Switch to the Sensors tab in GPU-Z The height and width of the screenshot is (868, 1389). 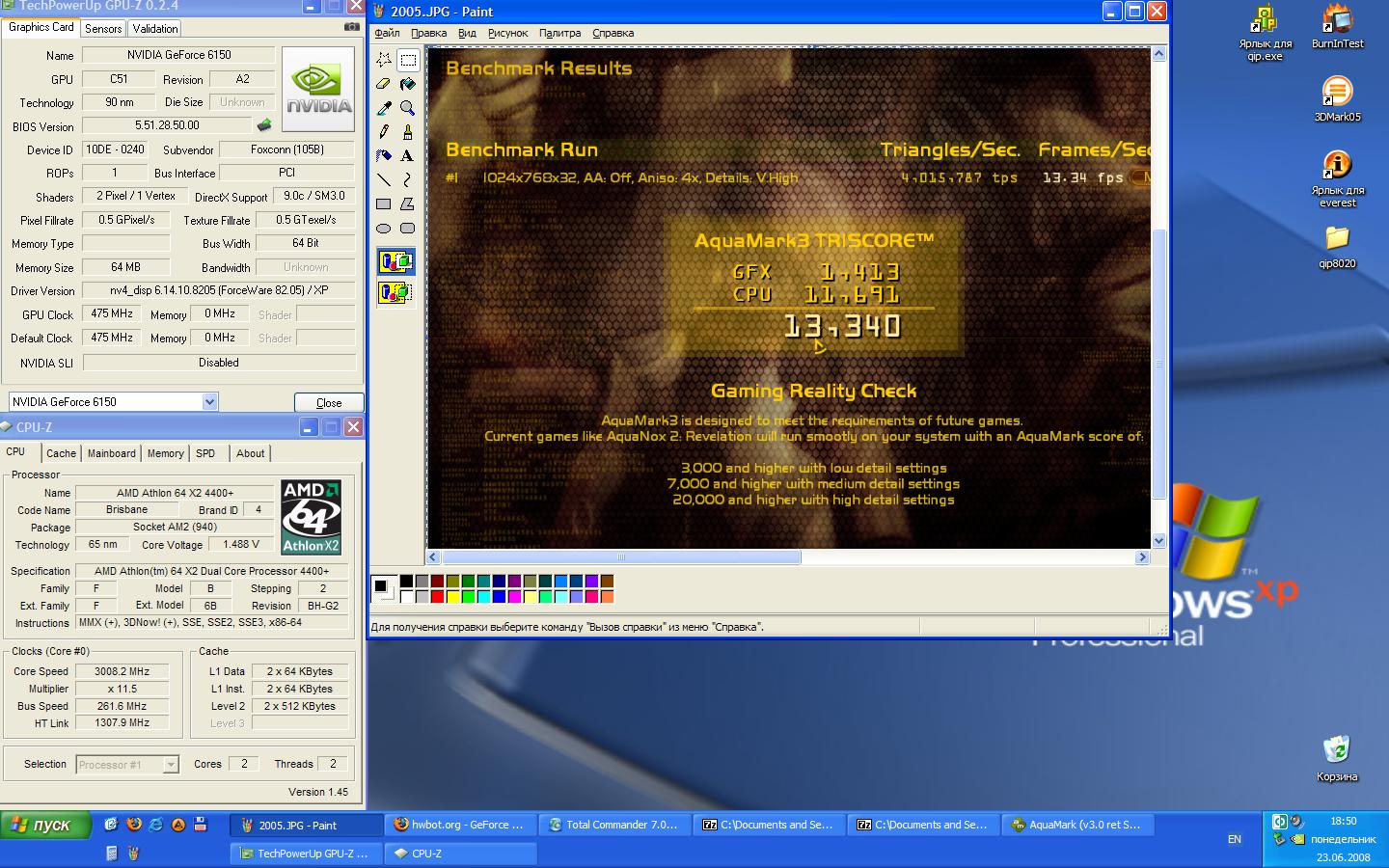pyautogui.click(x=103, y=29)
